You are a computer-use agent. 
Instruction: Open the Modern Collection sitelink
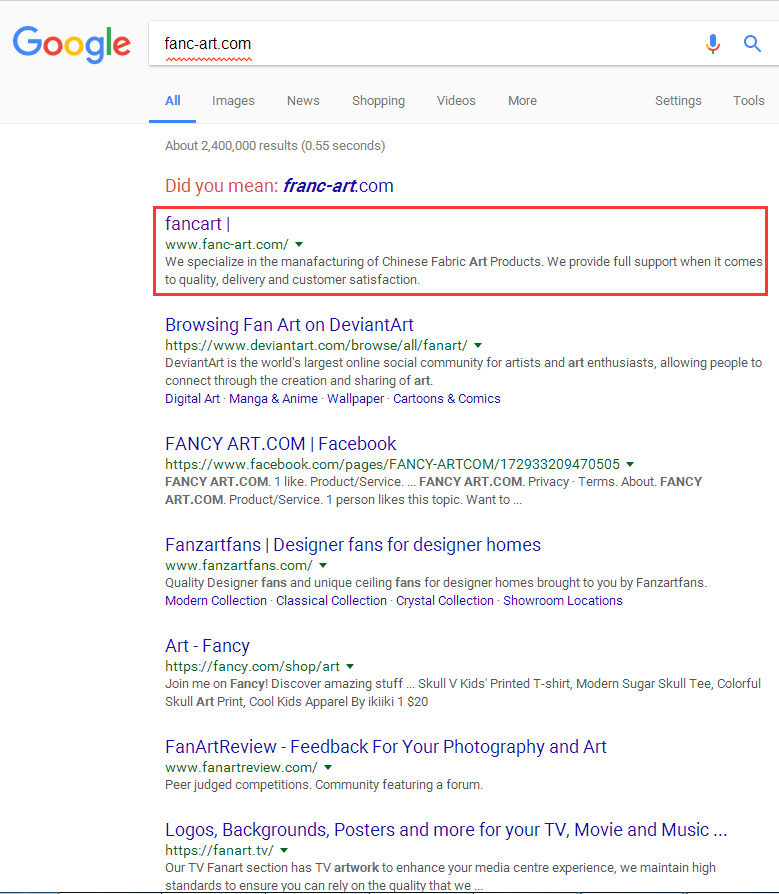point(216,601)
